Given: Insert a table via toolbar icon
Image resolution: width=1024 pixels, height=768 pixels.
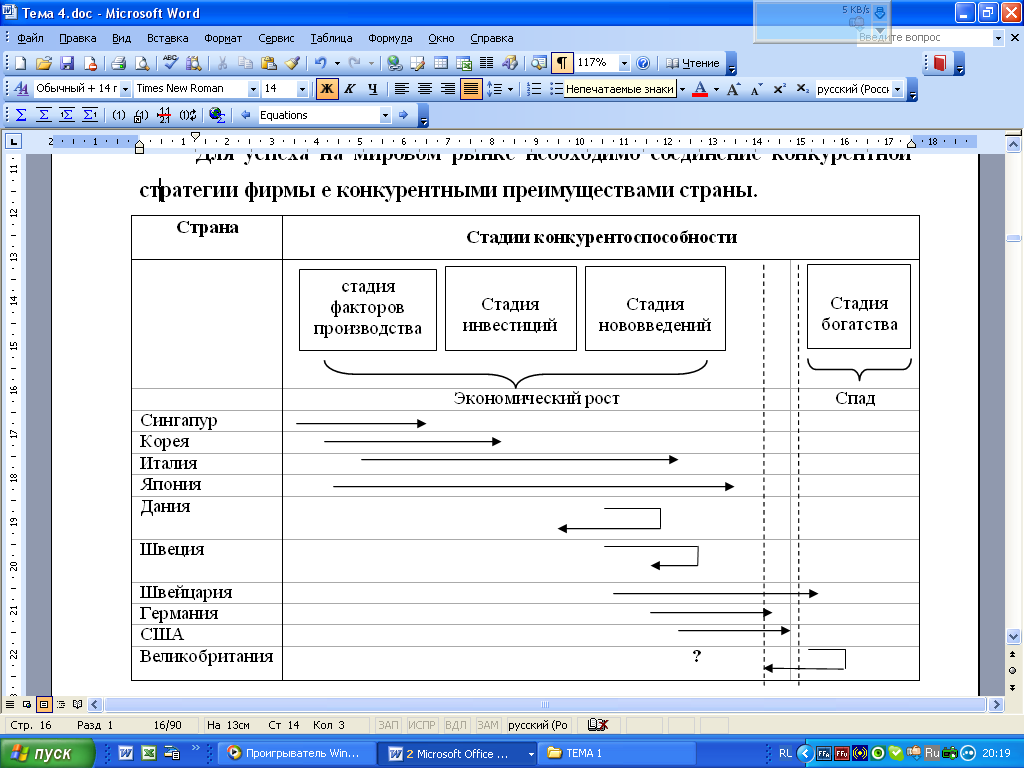Looking at the screenshot, I should (x=441, y=63).
